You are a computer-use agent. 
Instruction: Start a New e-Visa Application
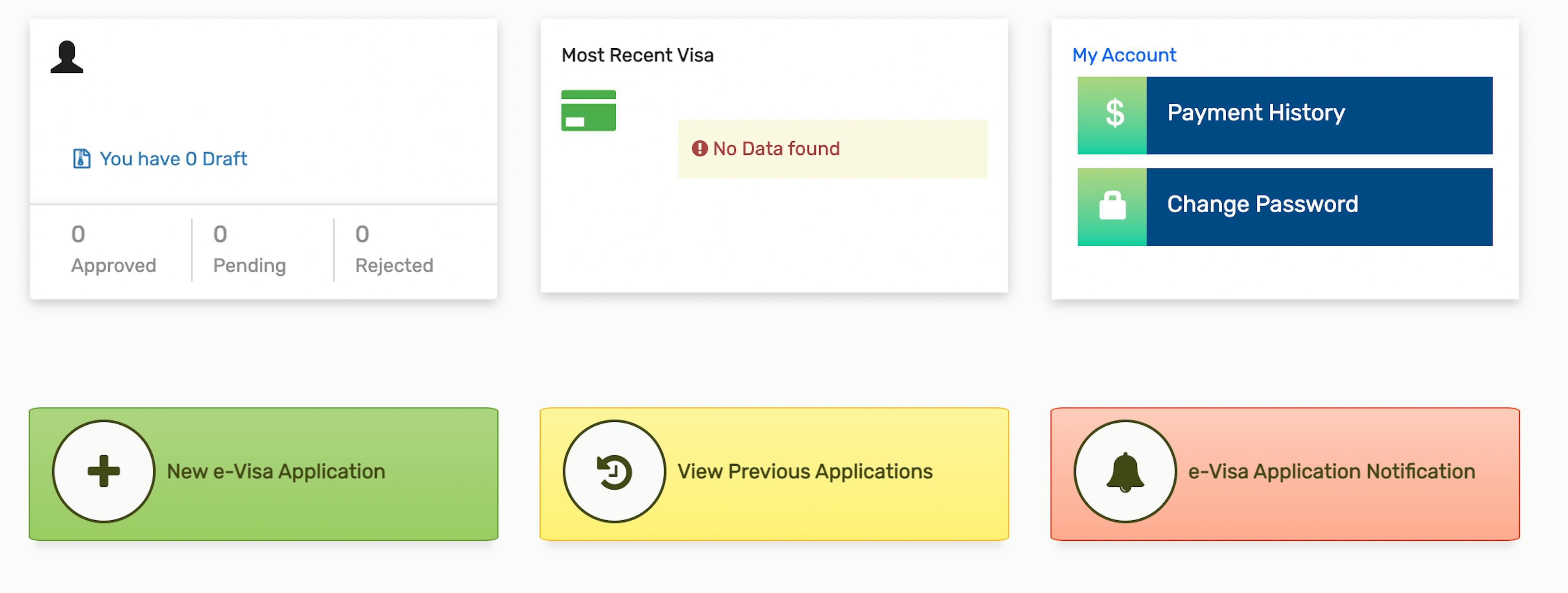point(263,474)
